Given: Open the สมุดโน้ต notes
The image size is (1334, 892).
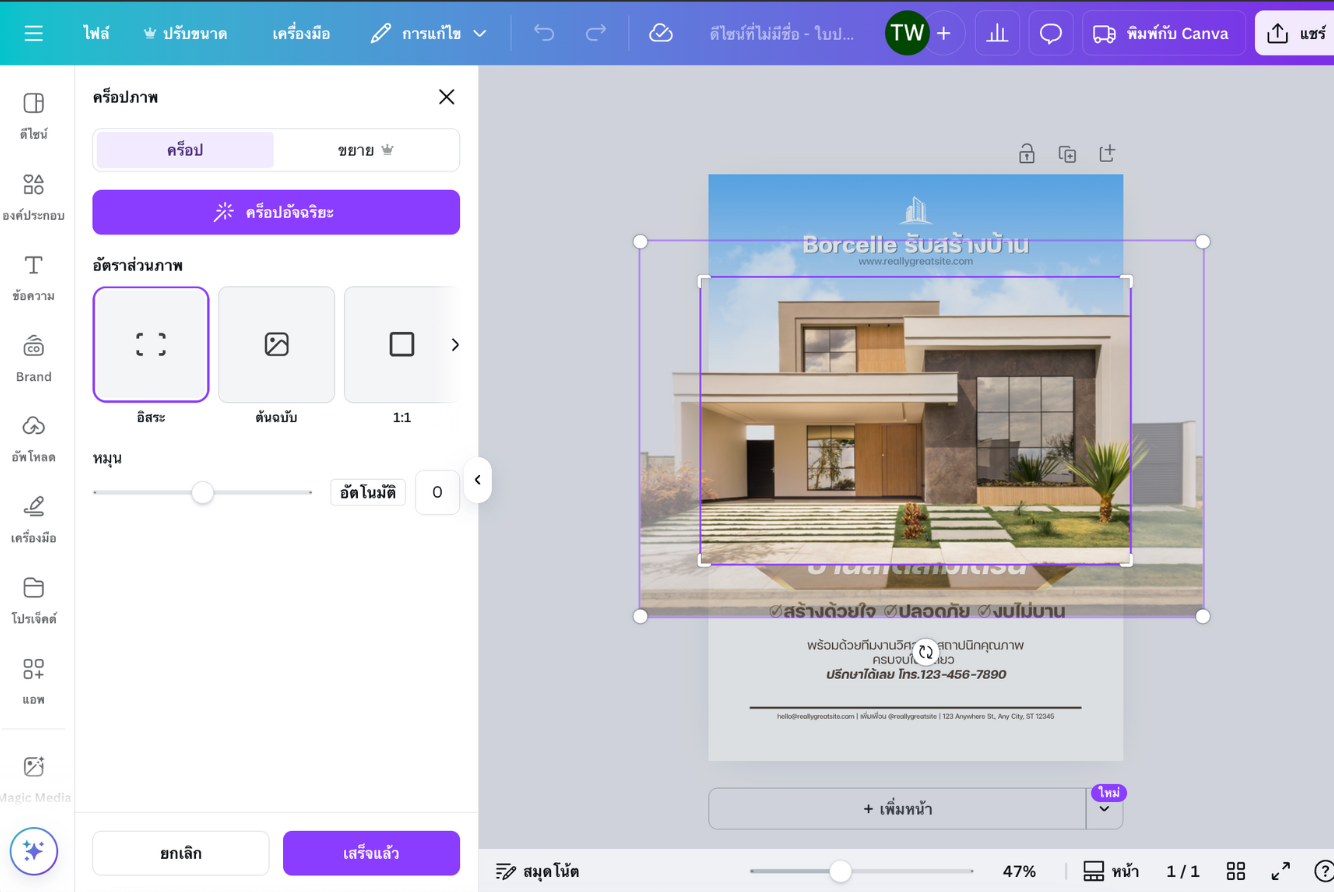Looking at the screenshot, I should (x=537, y=871).
